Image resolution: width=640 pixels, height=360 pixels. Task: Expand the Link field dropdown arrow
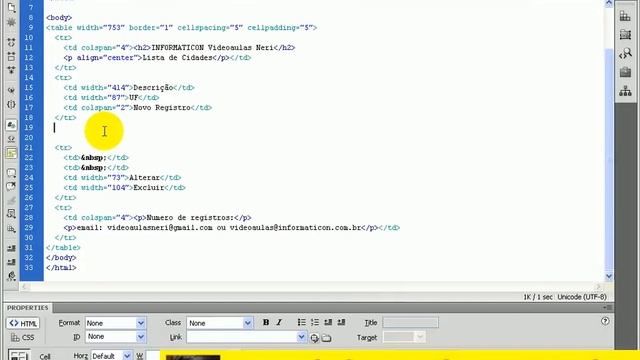[x=301, y=337]
